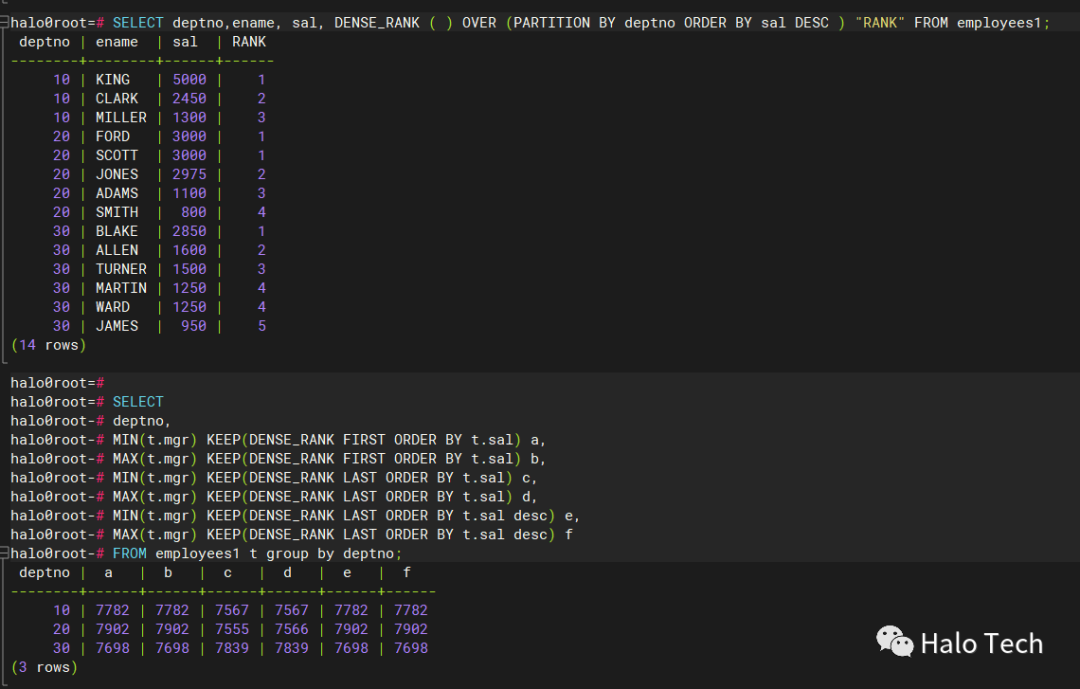Select the FORD employee name
The width and height of the screenshot is (1080, 689).
tap(112, 136)
